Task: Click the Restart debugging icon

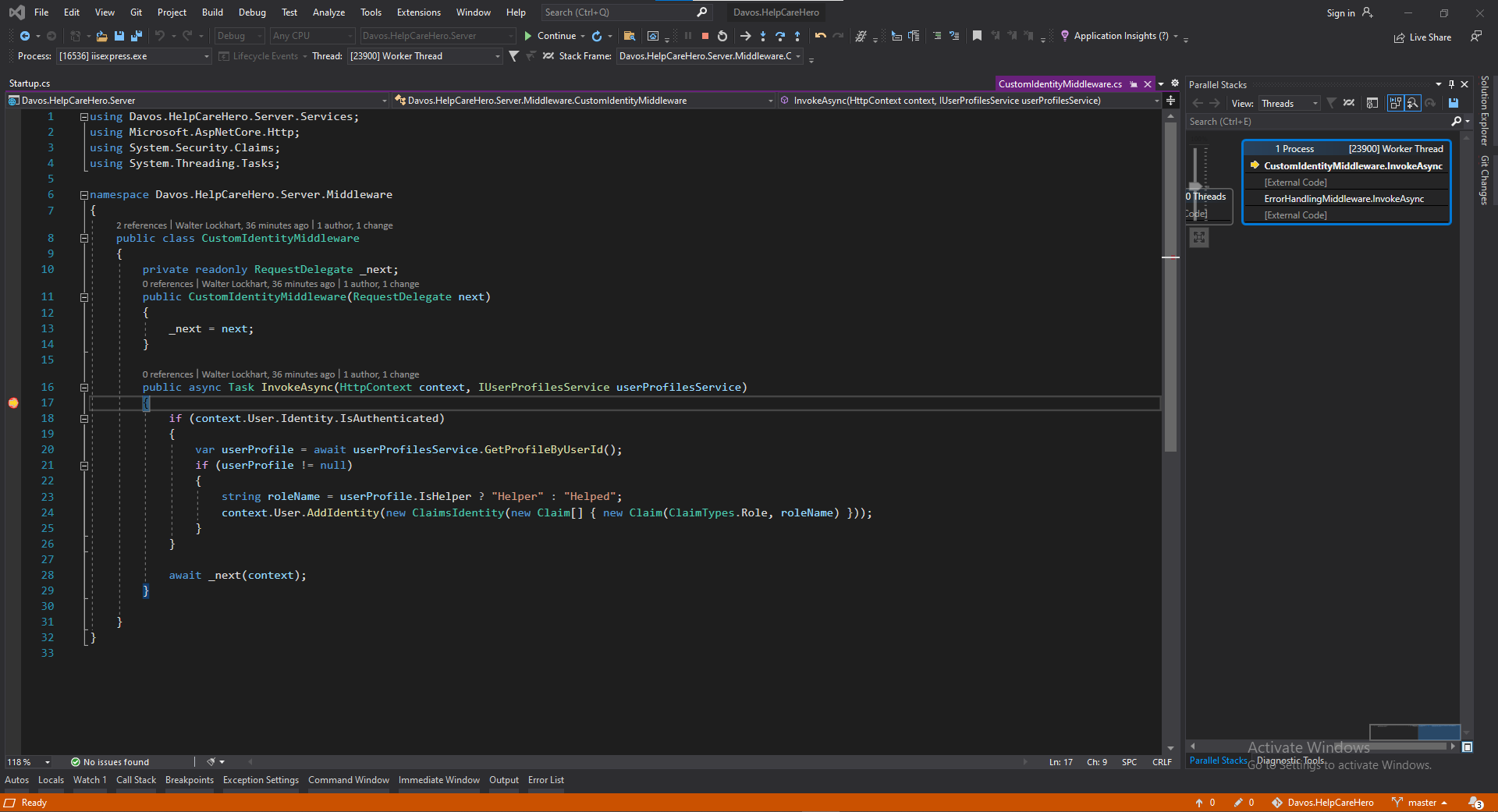Action: (722, 36)
